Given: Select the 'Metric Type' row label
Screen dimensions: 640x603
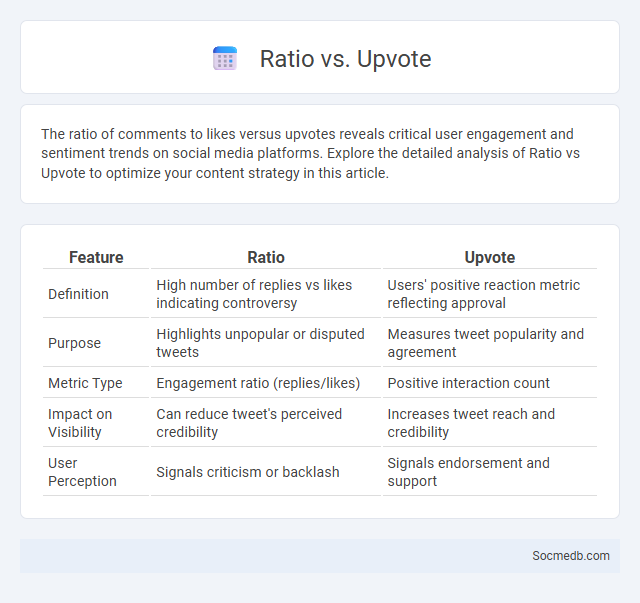Looking at the screenshot, I should (85, 383).
